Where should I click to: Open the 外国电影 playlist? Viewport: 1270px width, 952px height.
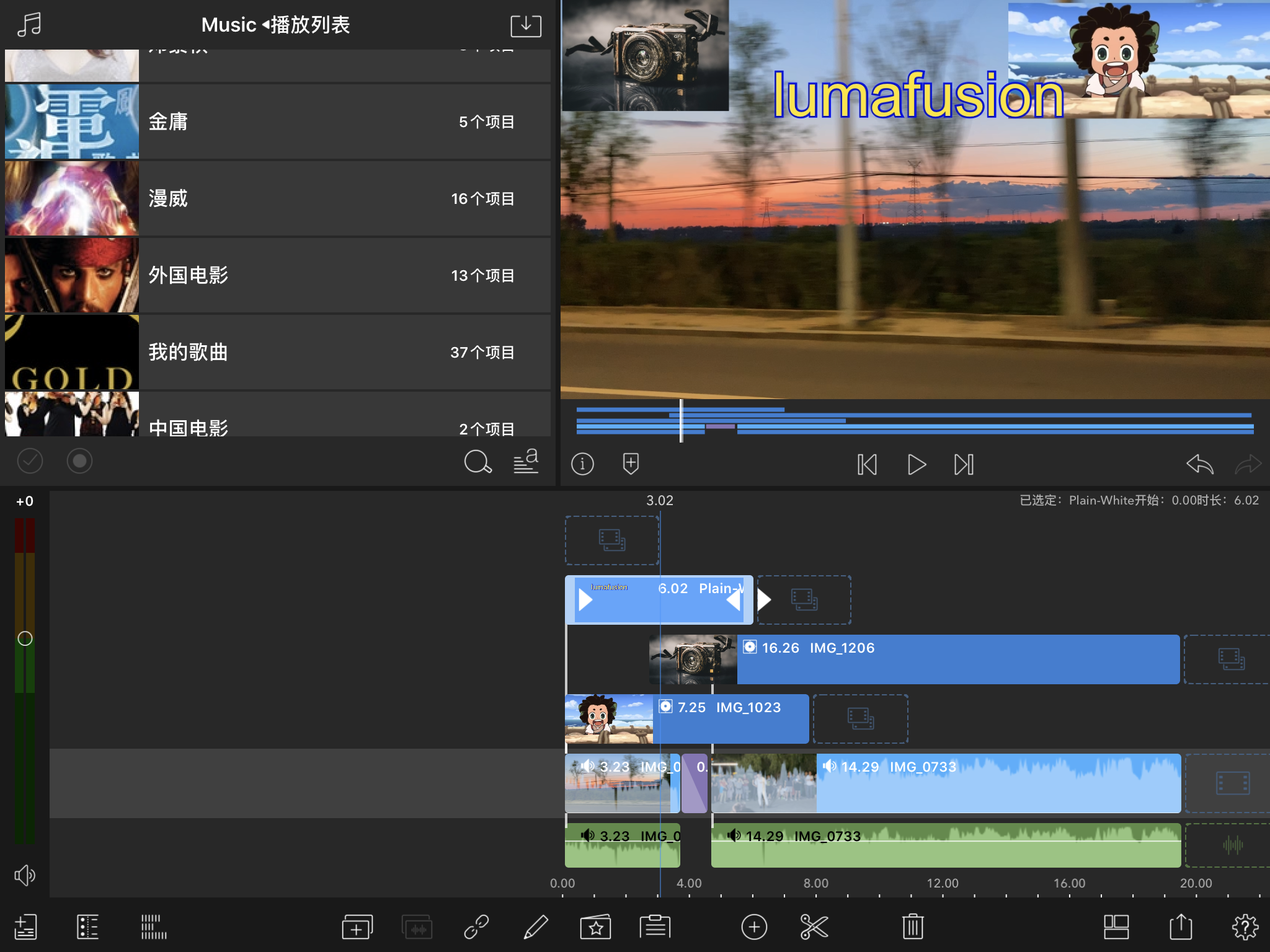pos(278,275)
